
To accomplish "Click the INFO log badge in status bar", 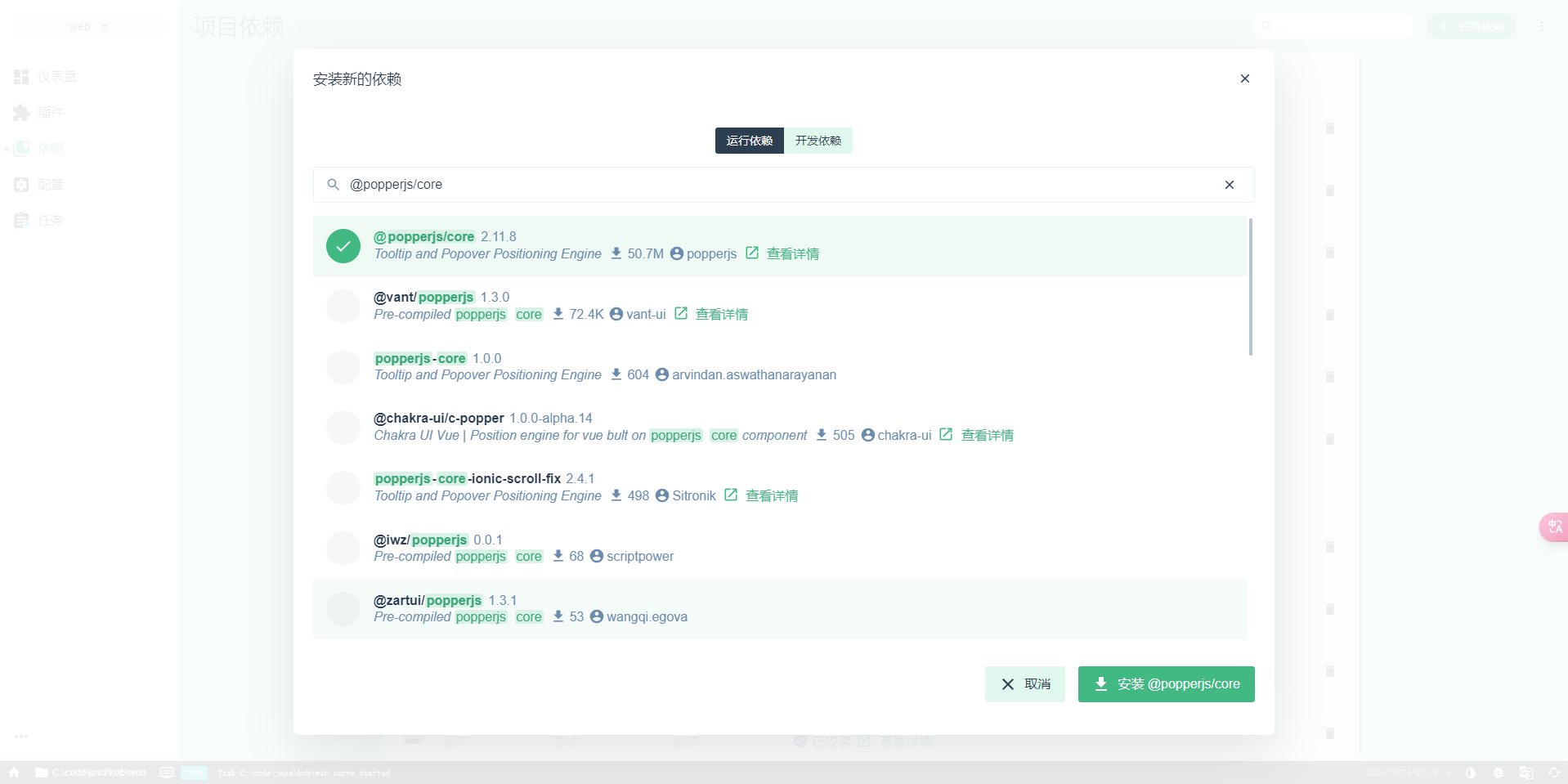I will point(194,773).
